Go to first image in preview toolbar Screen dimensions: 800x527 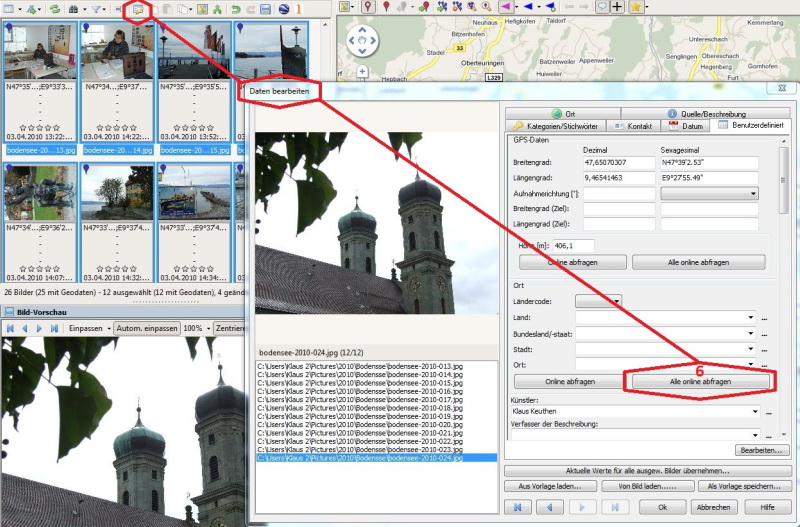point(10,329)
